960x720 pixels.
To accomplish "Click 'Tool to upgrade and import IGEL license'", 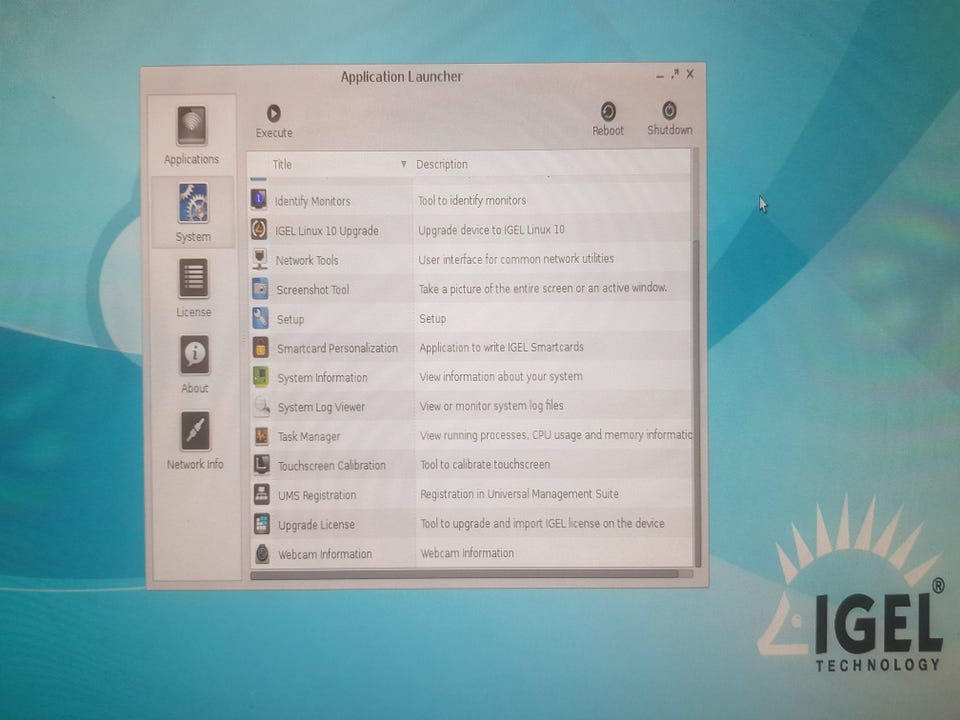I will coord(542,523).
